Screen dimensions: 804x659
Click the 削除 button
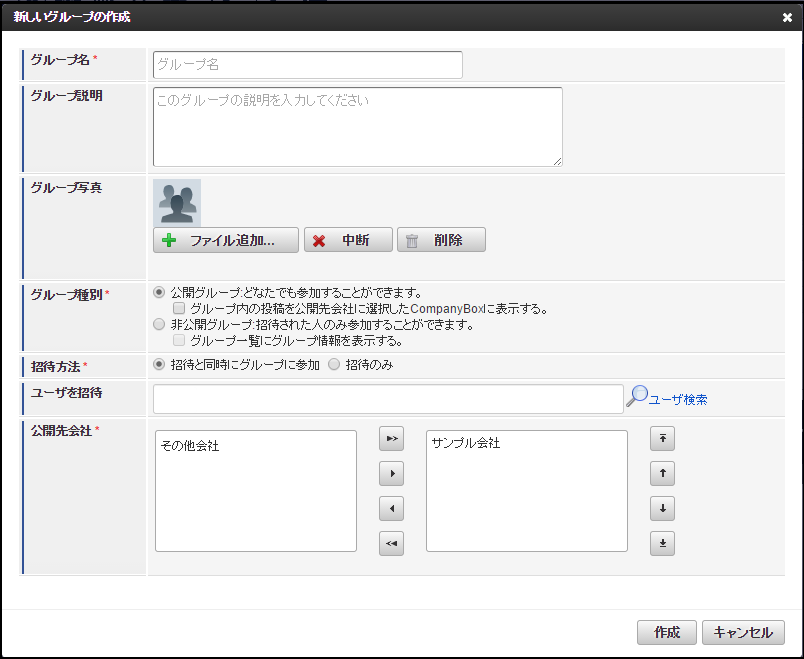pyautogui.click(x=441, y=240)
